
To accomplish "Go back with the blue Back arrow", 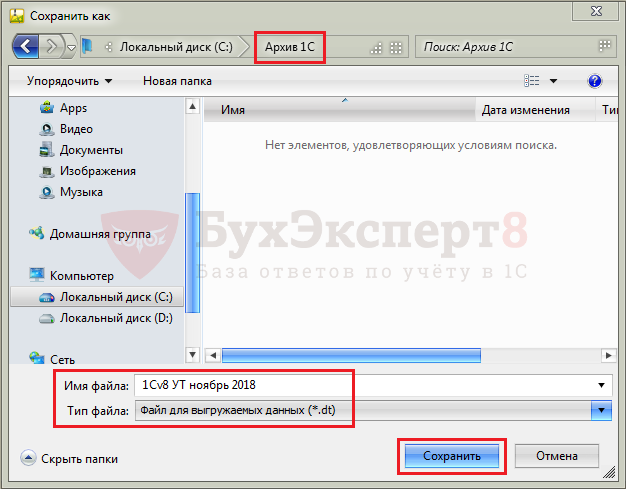I will (26, 46).
